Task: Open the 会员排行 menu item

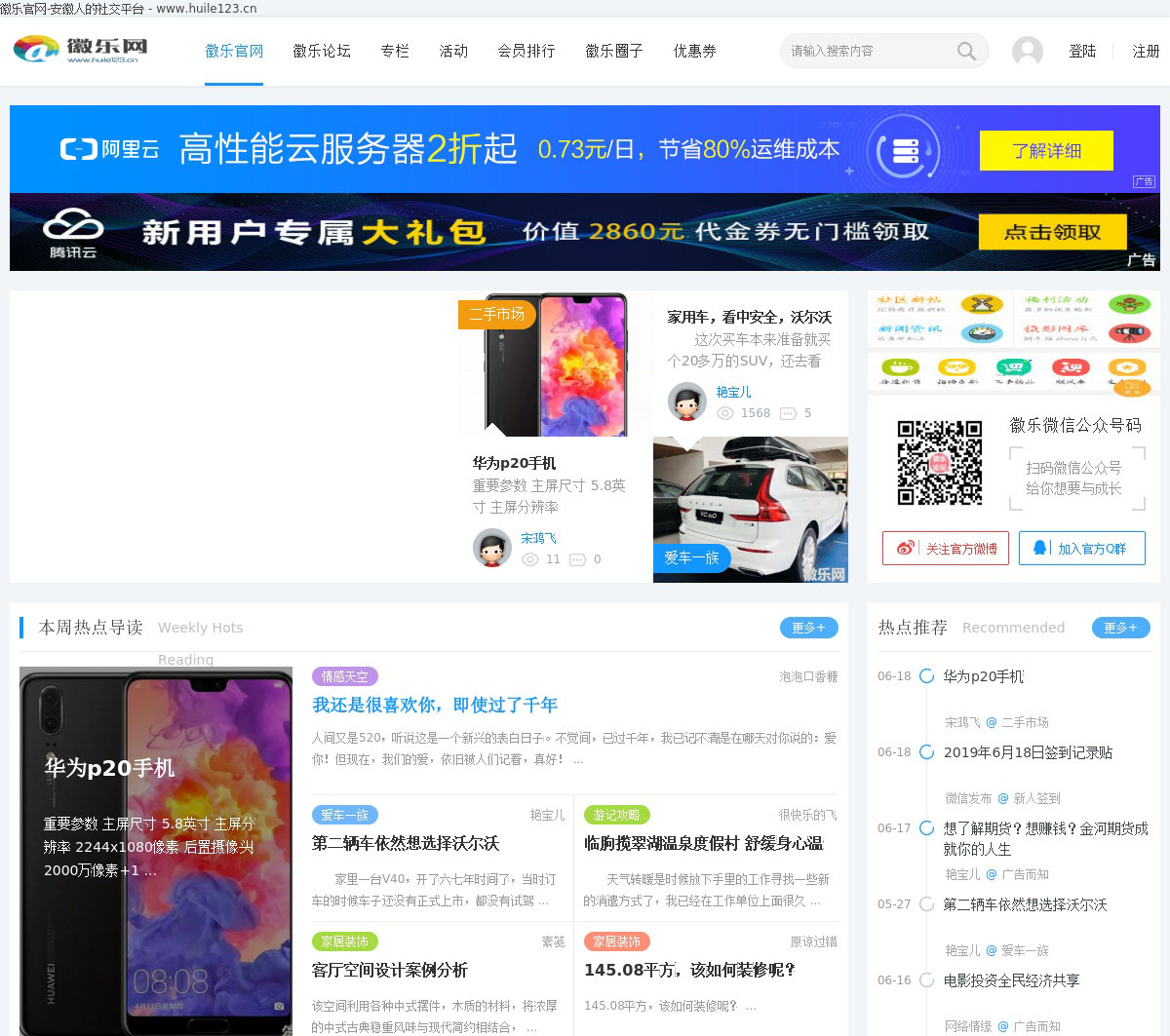Action: pyautogui.click(x=526, y=51)
